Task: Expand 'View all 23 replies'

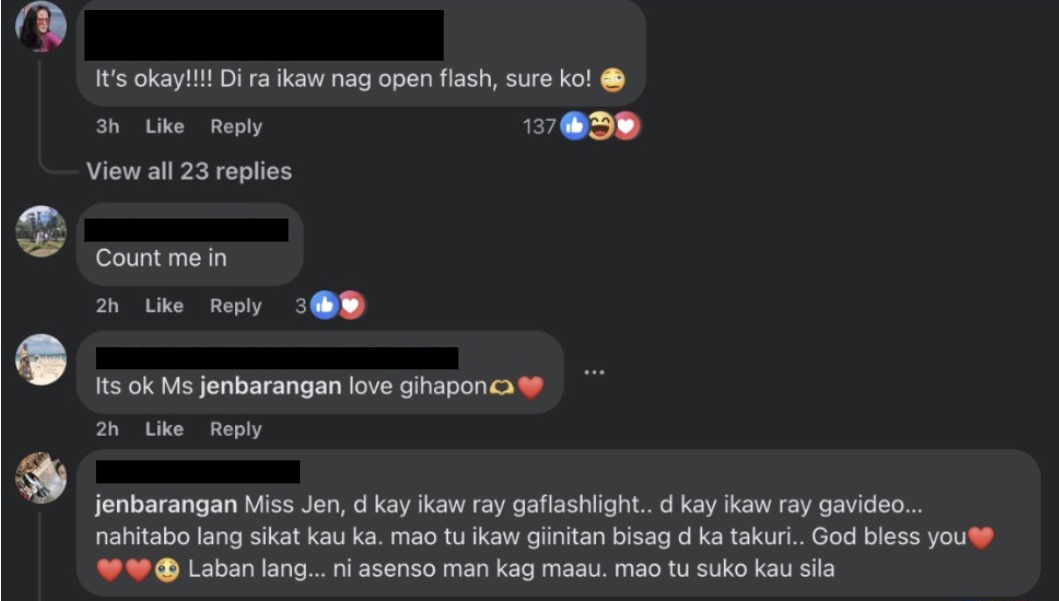Action: [x=189, y=171]
